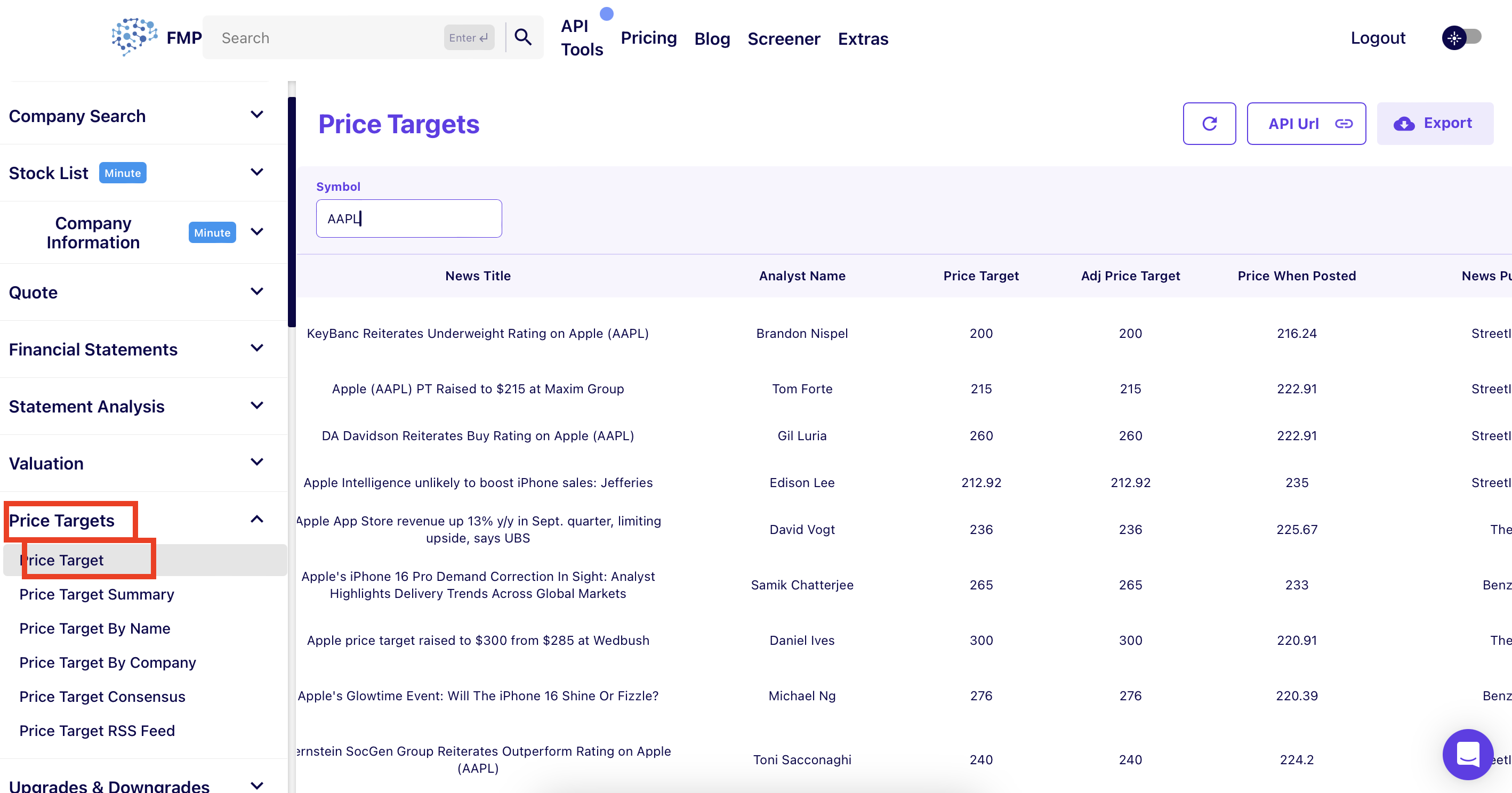Expand the Company Search section
1512x793 pixels.
coord(256,115)
